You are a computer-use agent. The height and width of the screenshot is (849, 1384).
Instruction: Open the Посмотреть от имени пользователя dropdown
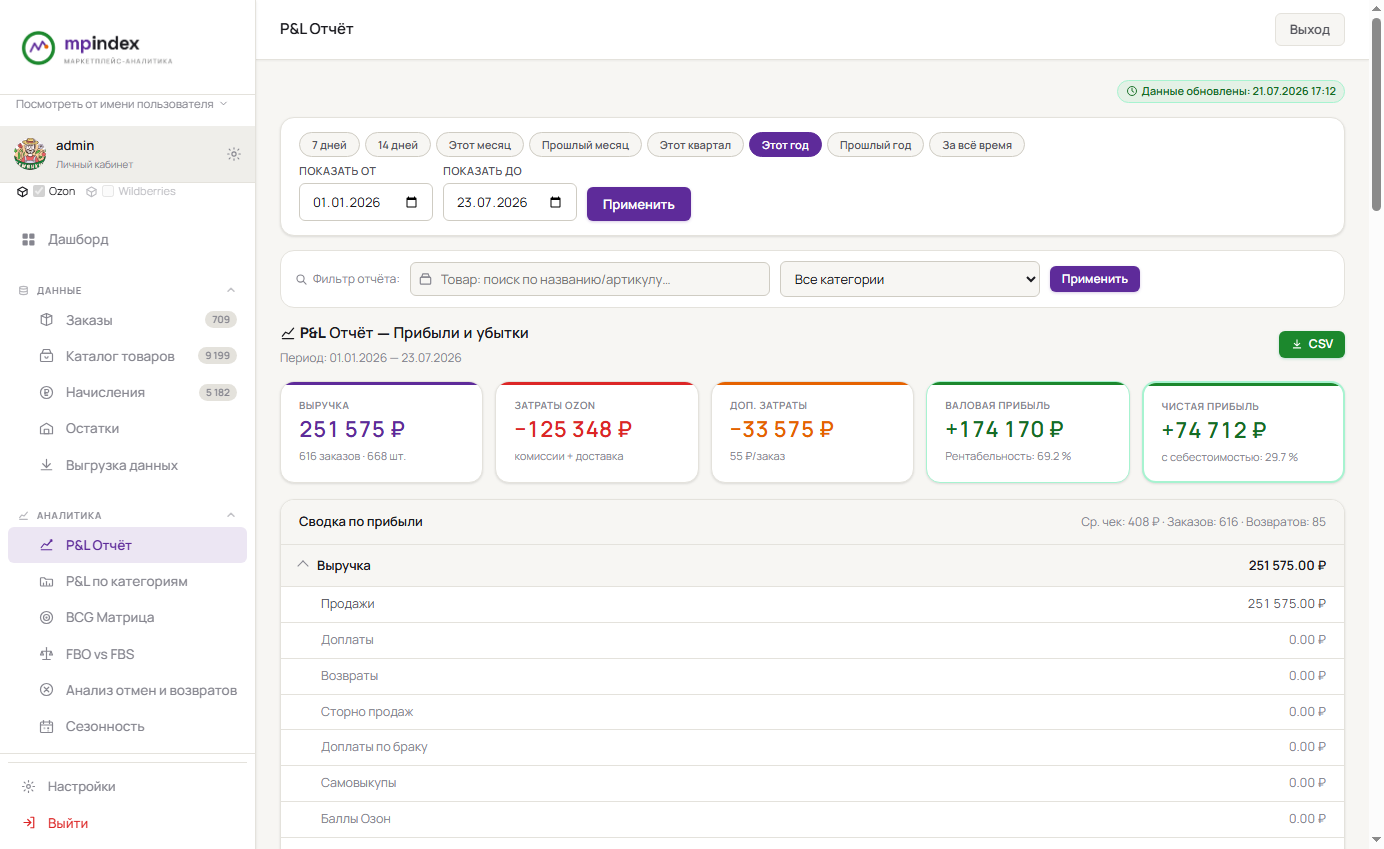(122, 104)
